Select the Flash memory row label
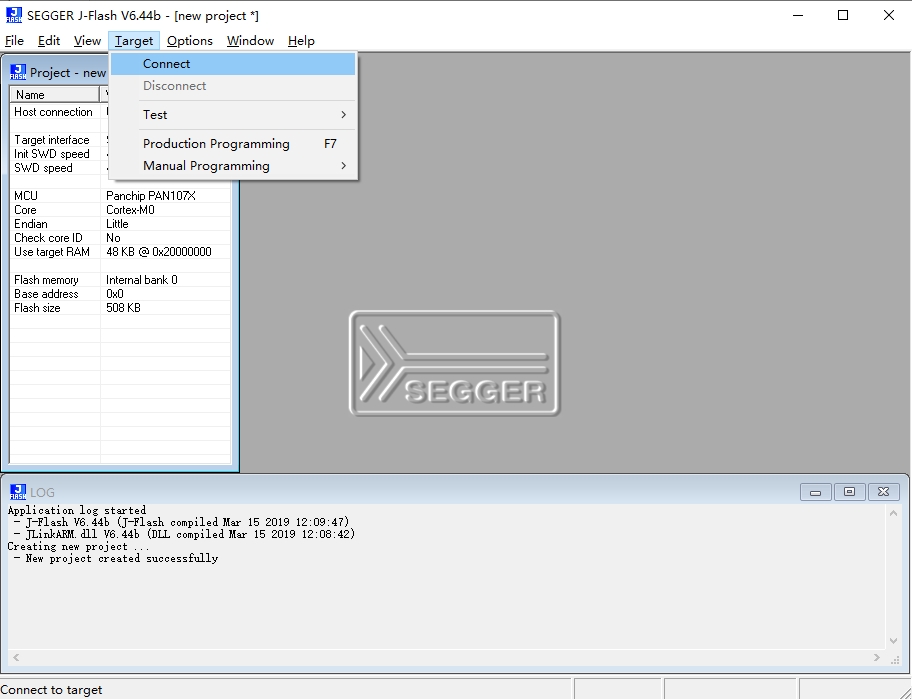 pyautogui.click(x=46, y=279)
